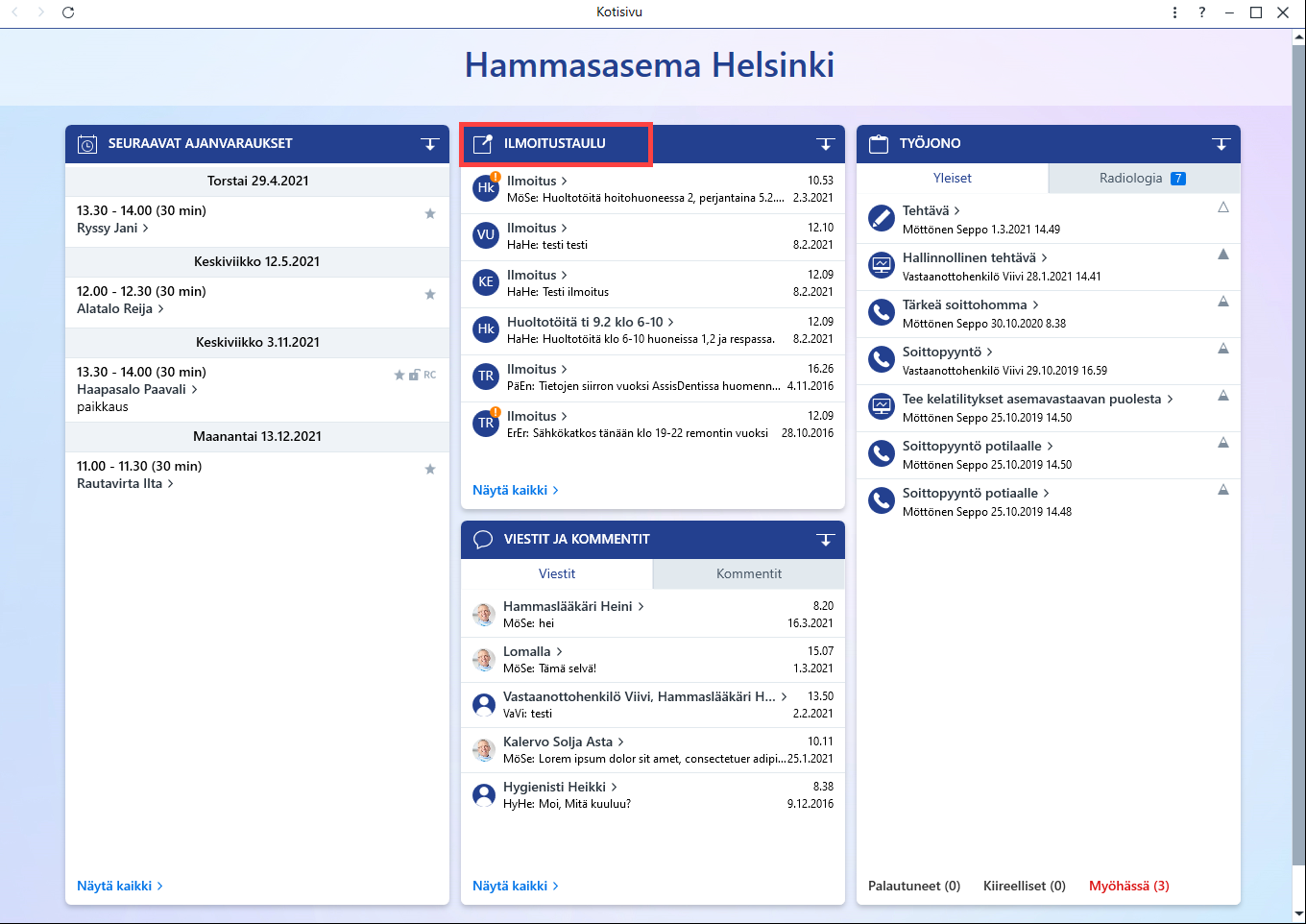Open Alatalo Reija patient link
This screenshot has height=924, width=1306.
120,309
